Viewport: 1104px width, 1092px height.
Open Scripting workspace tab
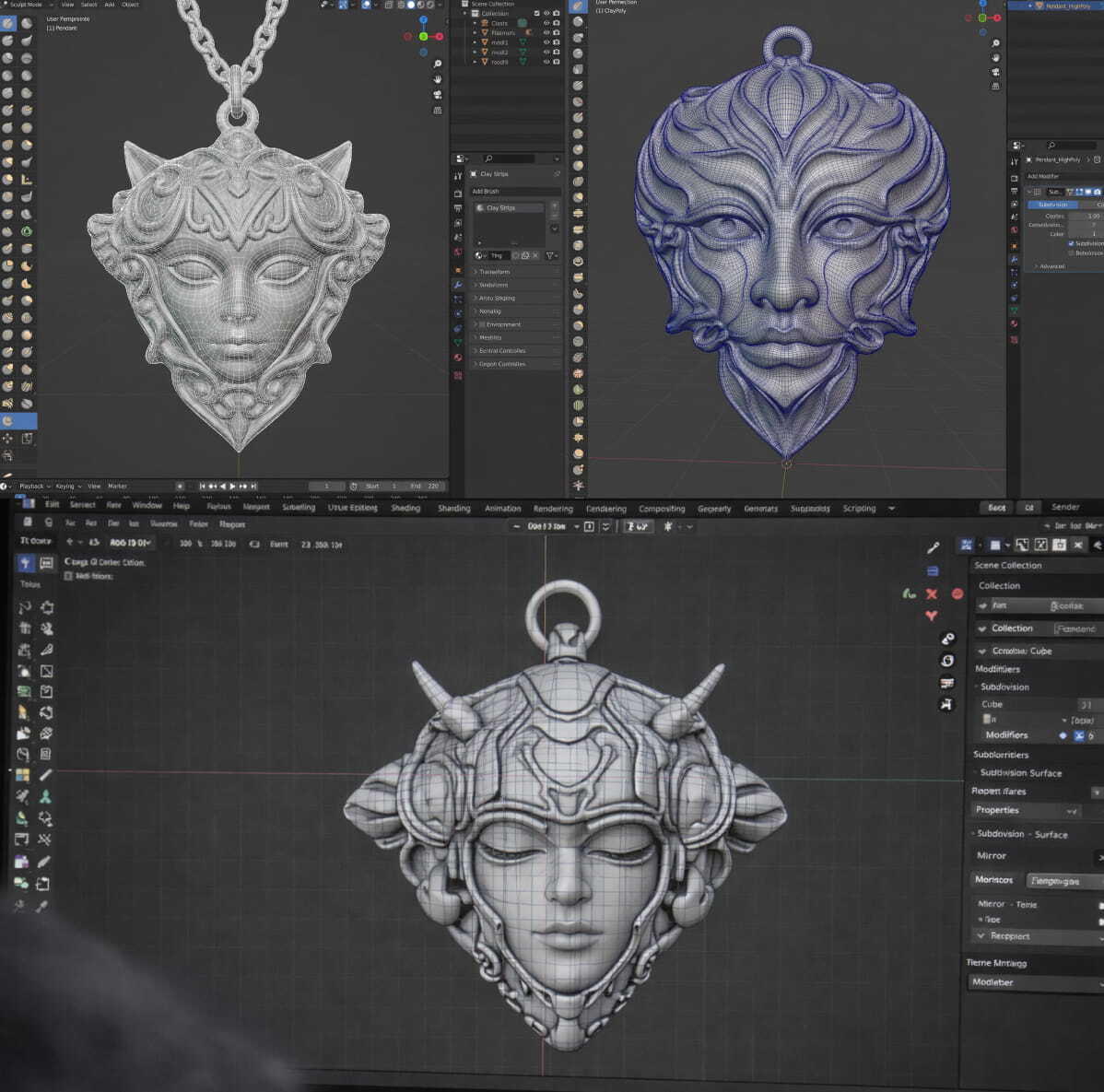pyautogui.click(x=859, y=509)
